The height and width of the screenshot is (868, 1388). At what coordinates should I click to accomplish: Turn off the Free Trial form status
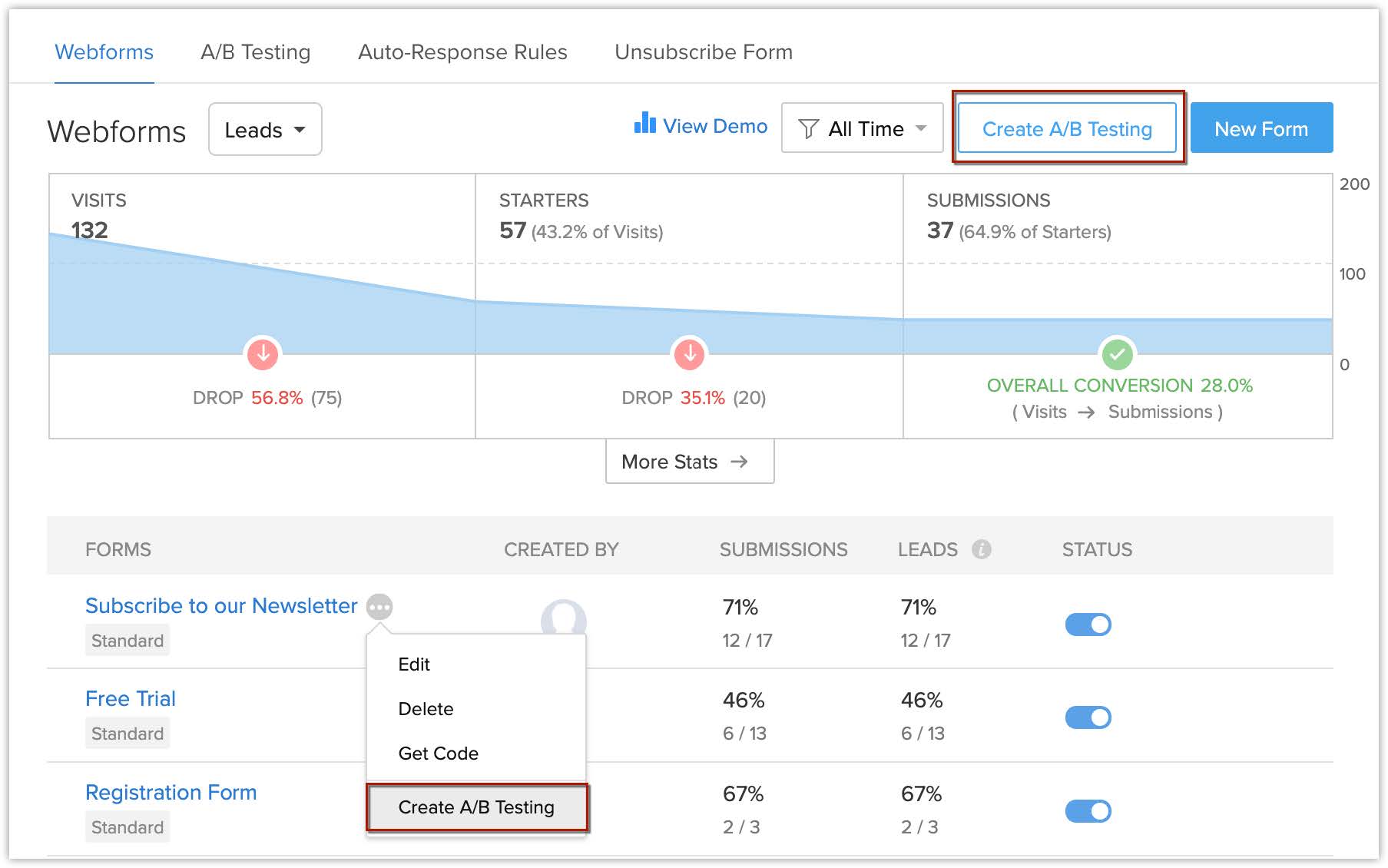pos(1088,717)
